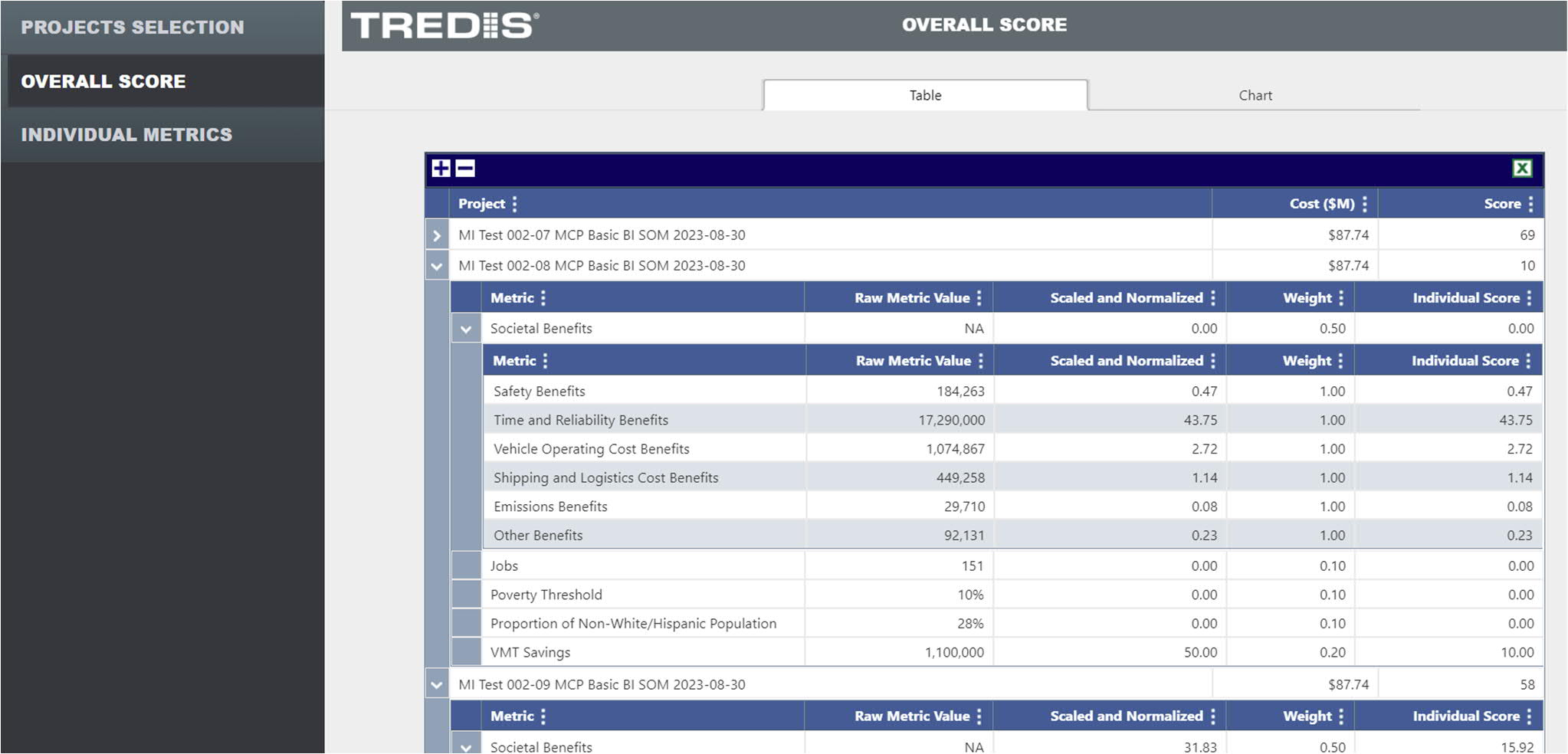The width and height of the screenshot is (1568, 754).
Task: Go to Individual Metrics in the sidebar
Action: coord(162,135)
